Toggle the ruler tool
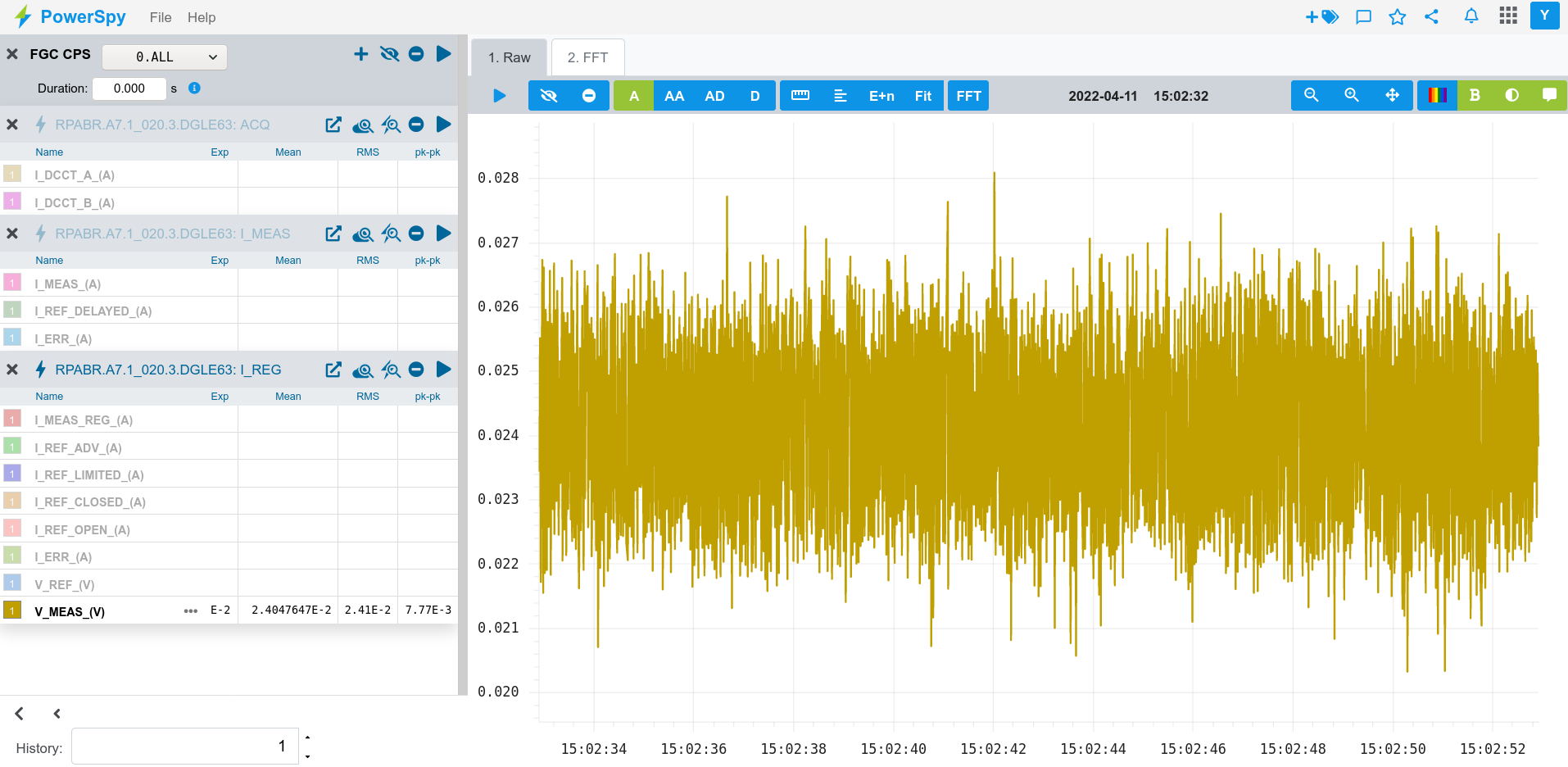 pos(800,96)
